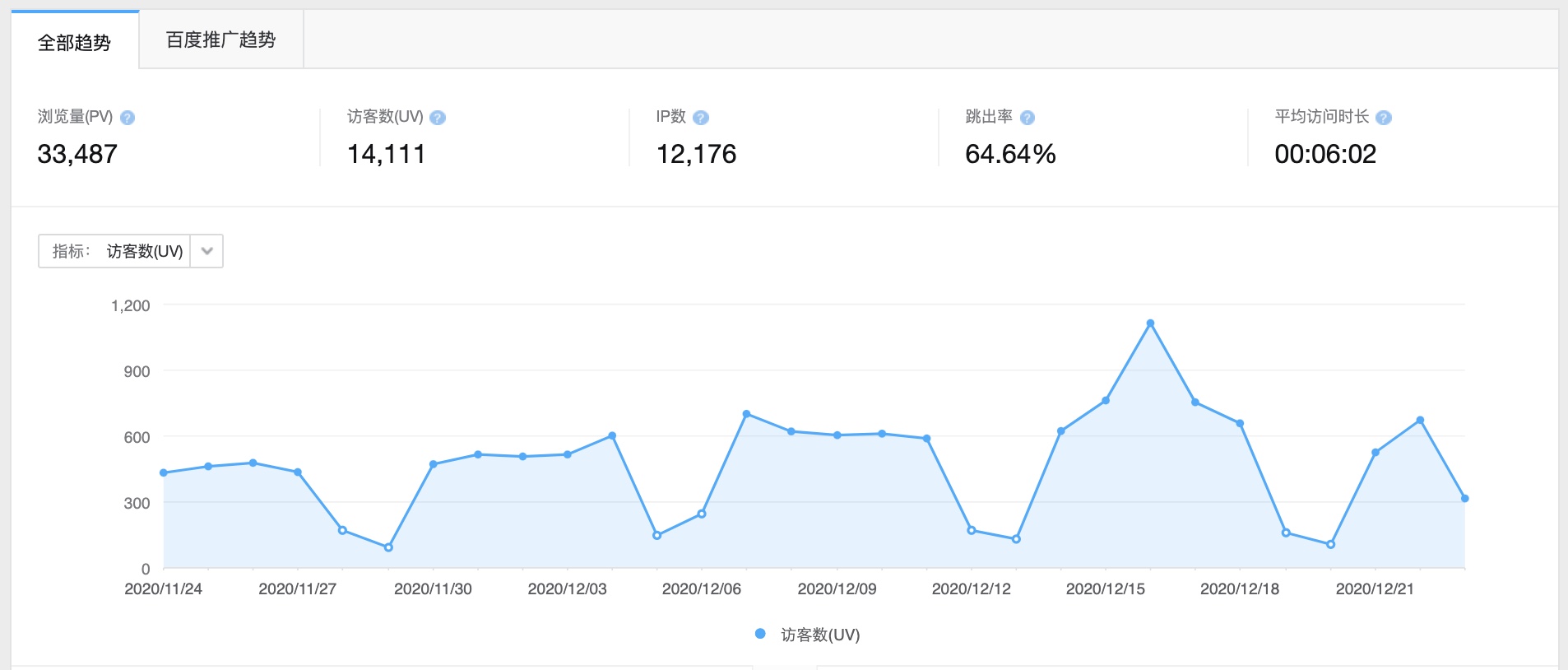Screen dimensions: 1568x670
Task: Click the 2020/11/24 x-axis date label
Action: (x=164, y=589)
